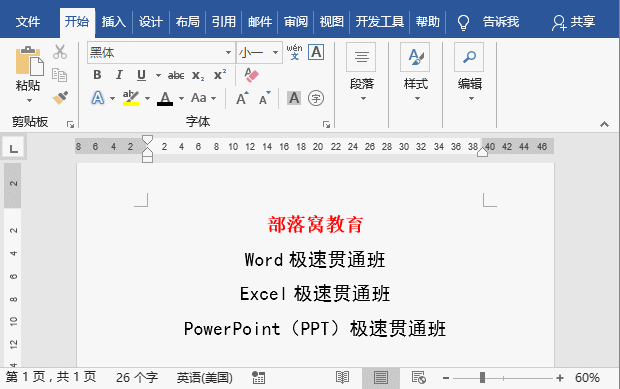
Task: Toggle Underline formatting
Action: click(141, 75)
